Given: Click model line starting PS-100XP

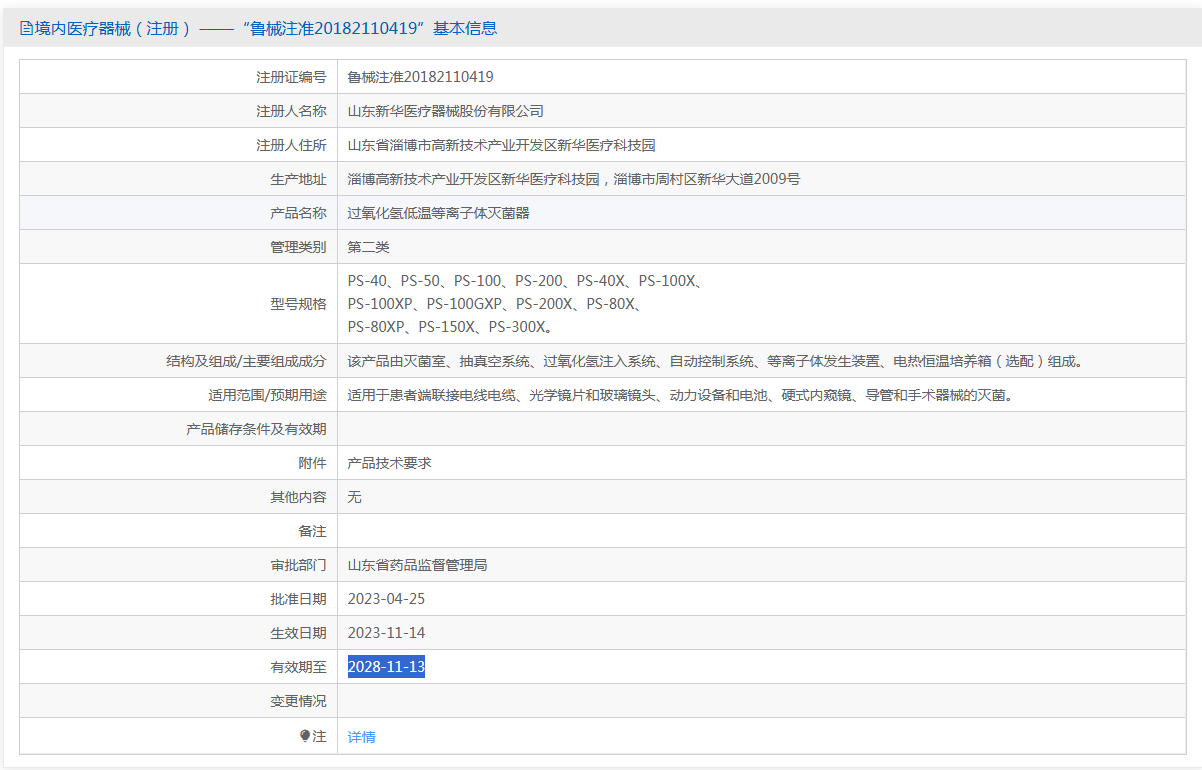Looking at the screenshot, I should (x=495, y=304).
